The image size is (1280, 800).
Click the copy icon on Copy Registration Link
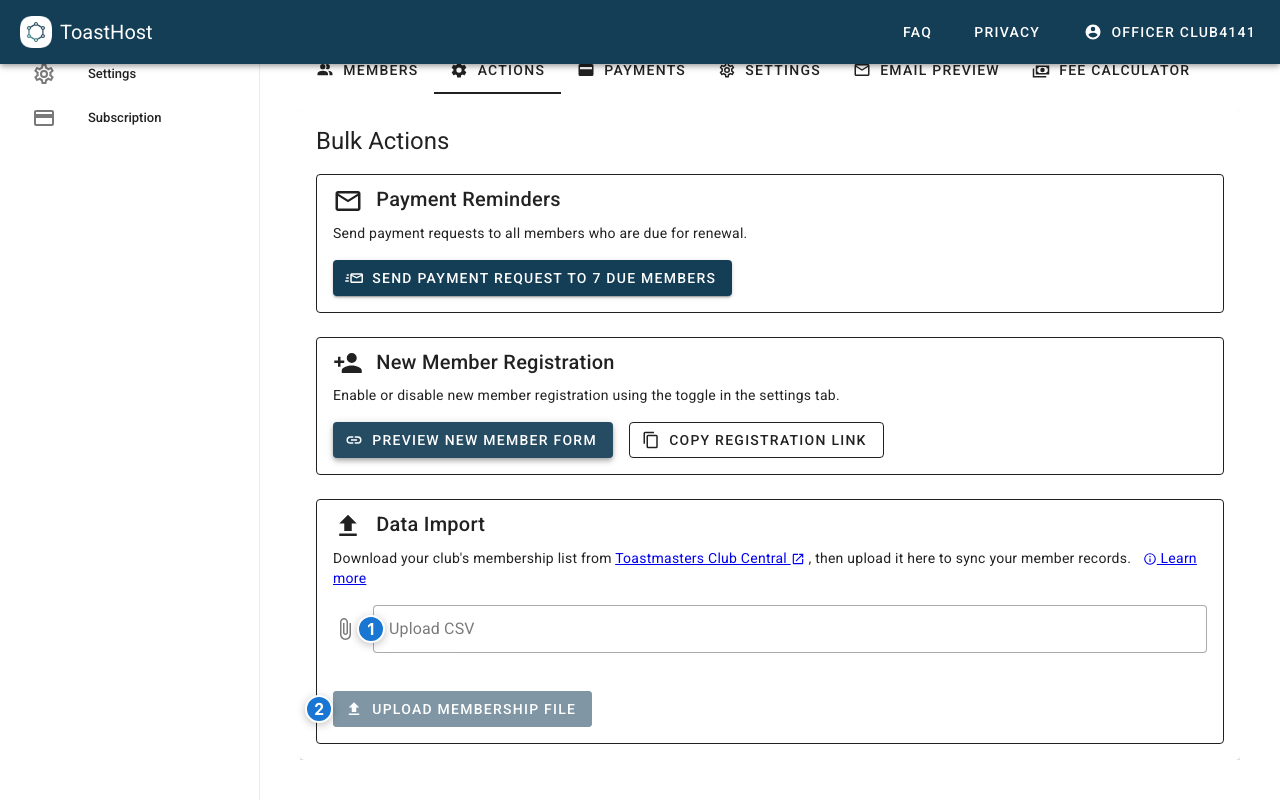[651, 440]
